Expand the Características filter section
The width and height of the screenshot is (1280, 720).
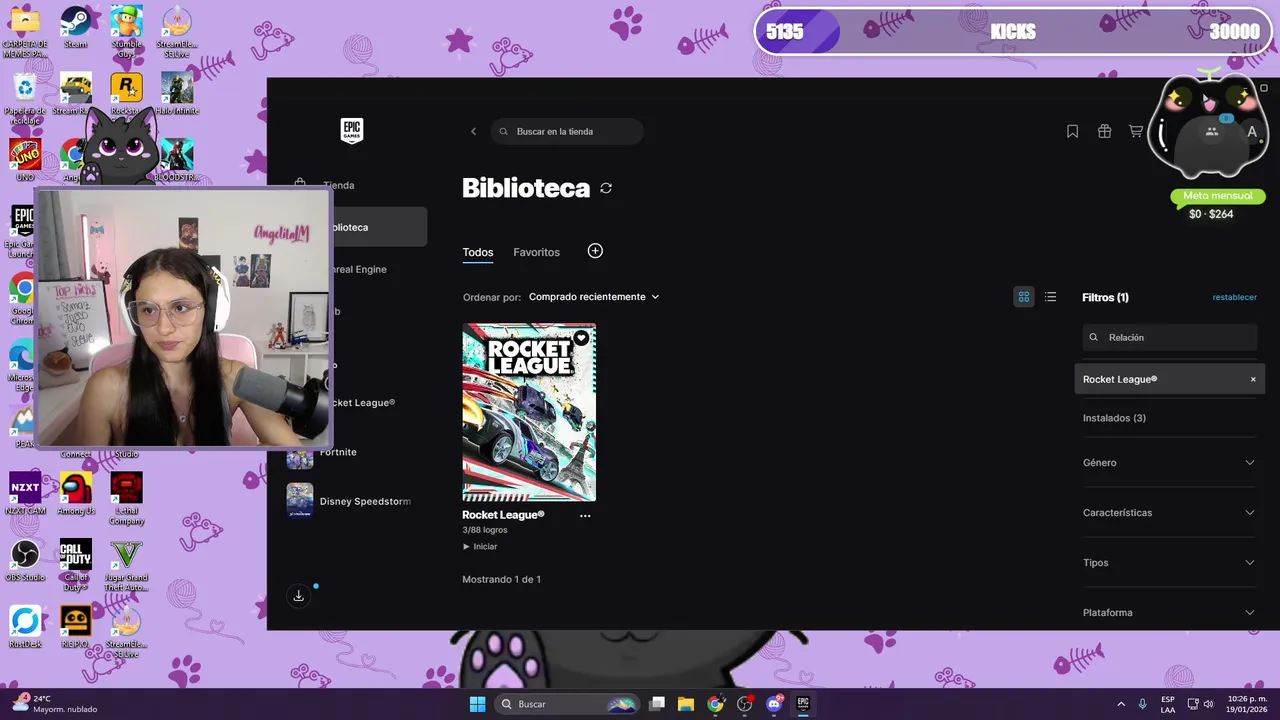coord(1169,512)
